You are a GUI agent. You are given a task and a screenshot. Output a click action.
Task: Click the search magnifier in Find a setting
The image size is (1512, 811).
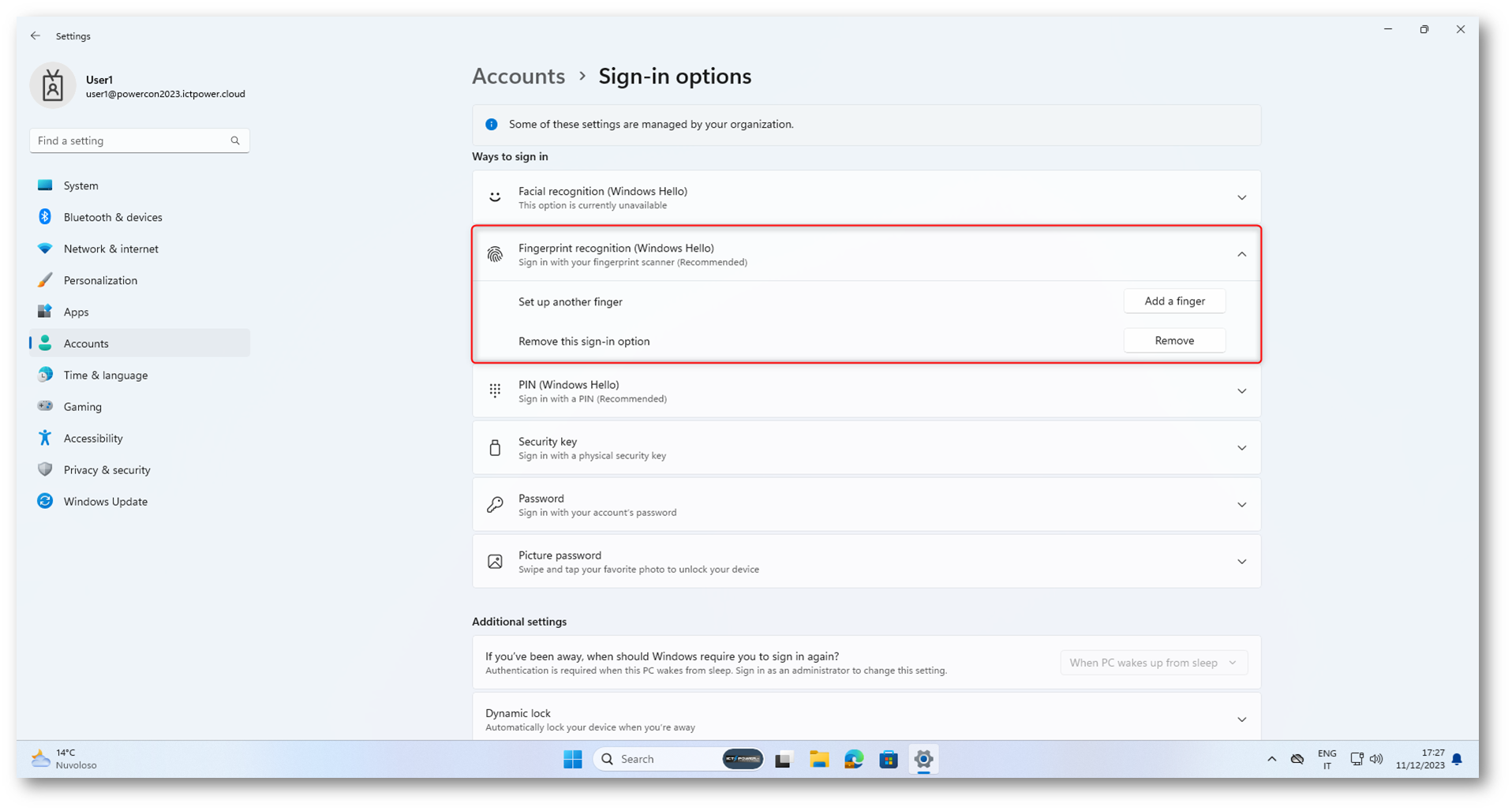[235, 140]
